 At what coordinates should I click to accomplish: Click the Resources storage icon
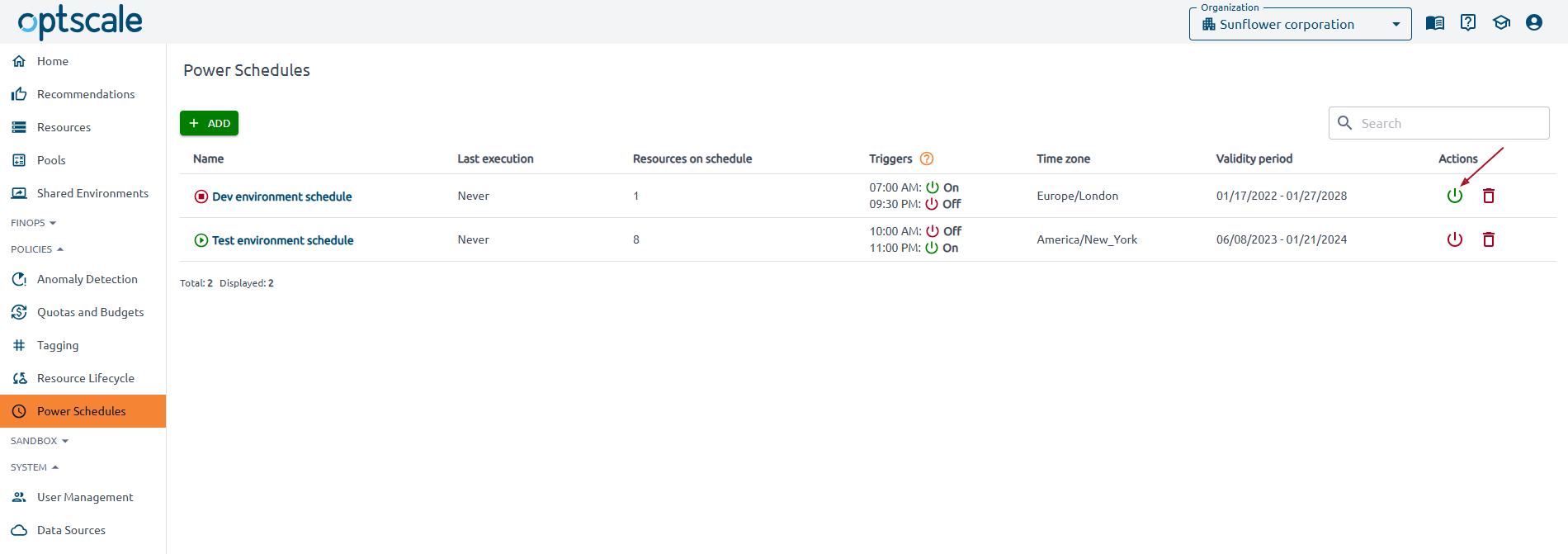(x=19, y=127)
